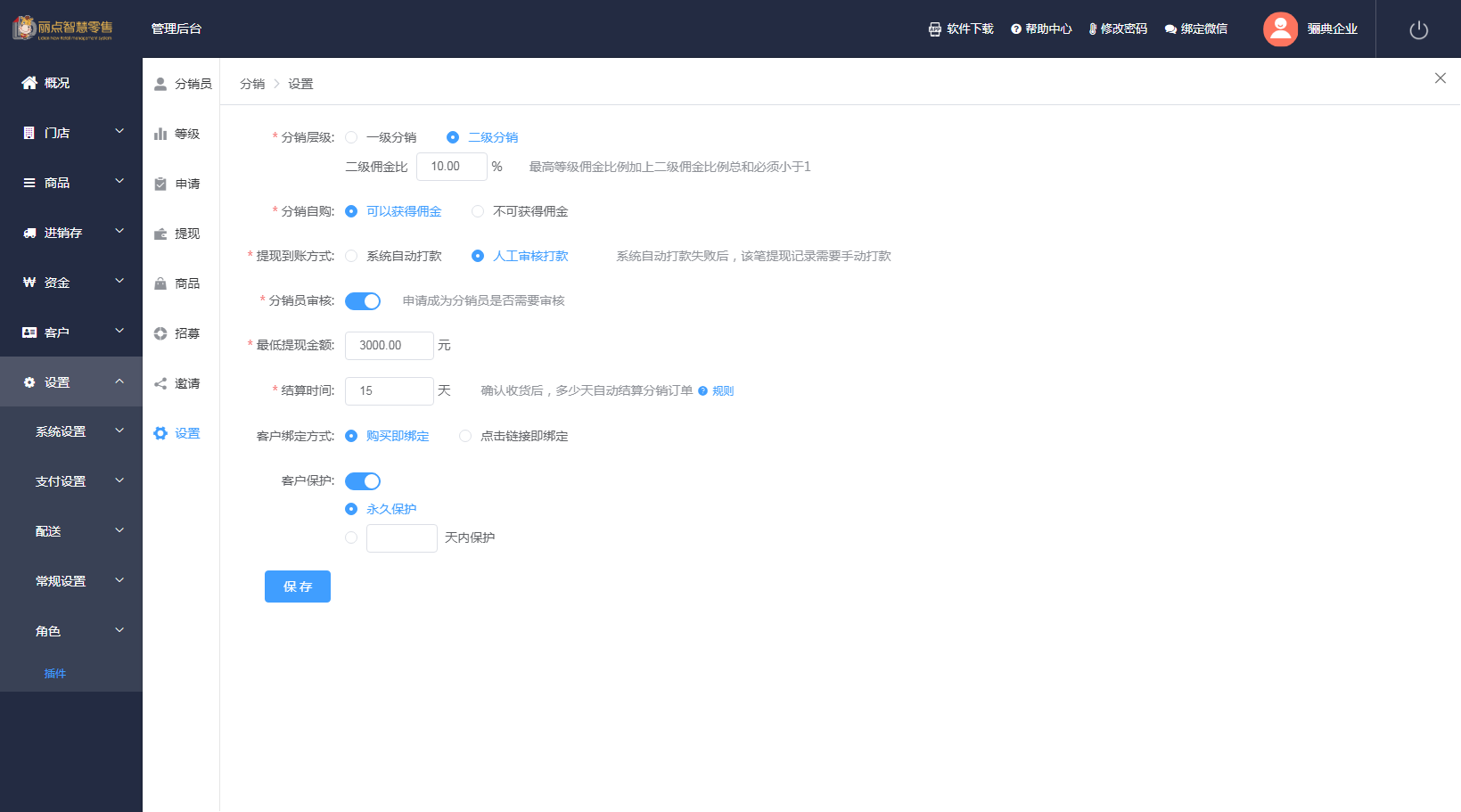This screenshot has height=812, width=1461.
Task: Click the power logout icon
Action: tap(1418, 30)
